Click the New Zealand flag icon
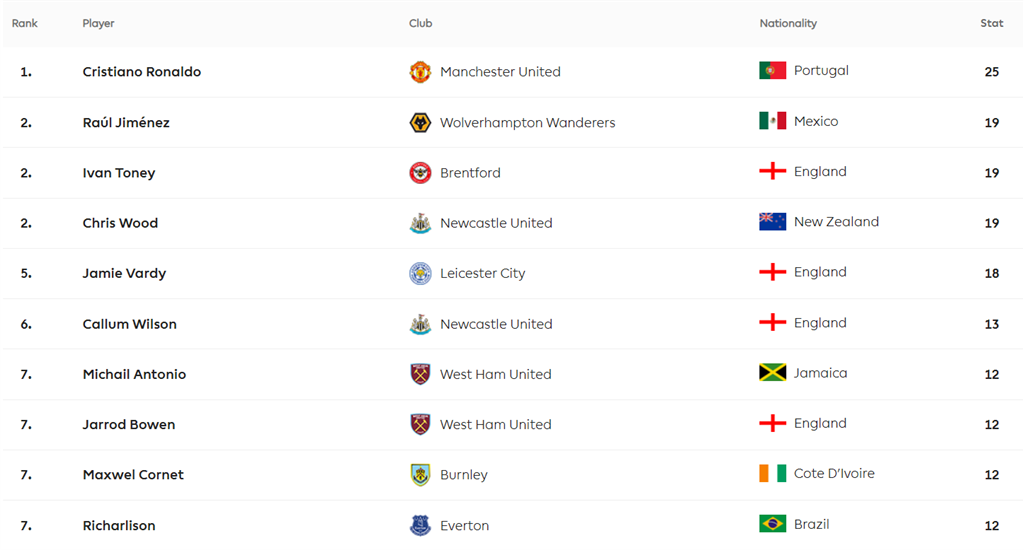1024x550 pixels. pos(772,222)
